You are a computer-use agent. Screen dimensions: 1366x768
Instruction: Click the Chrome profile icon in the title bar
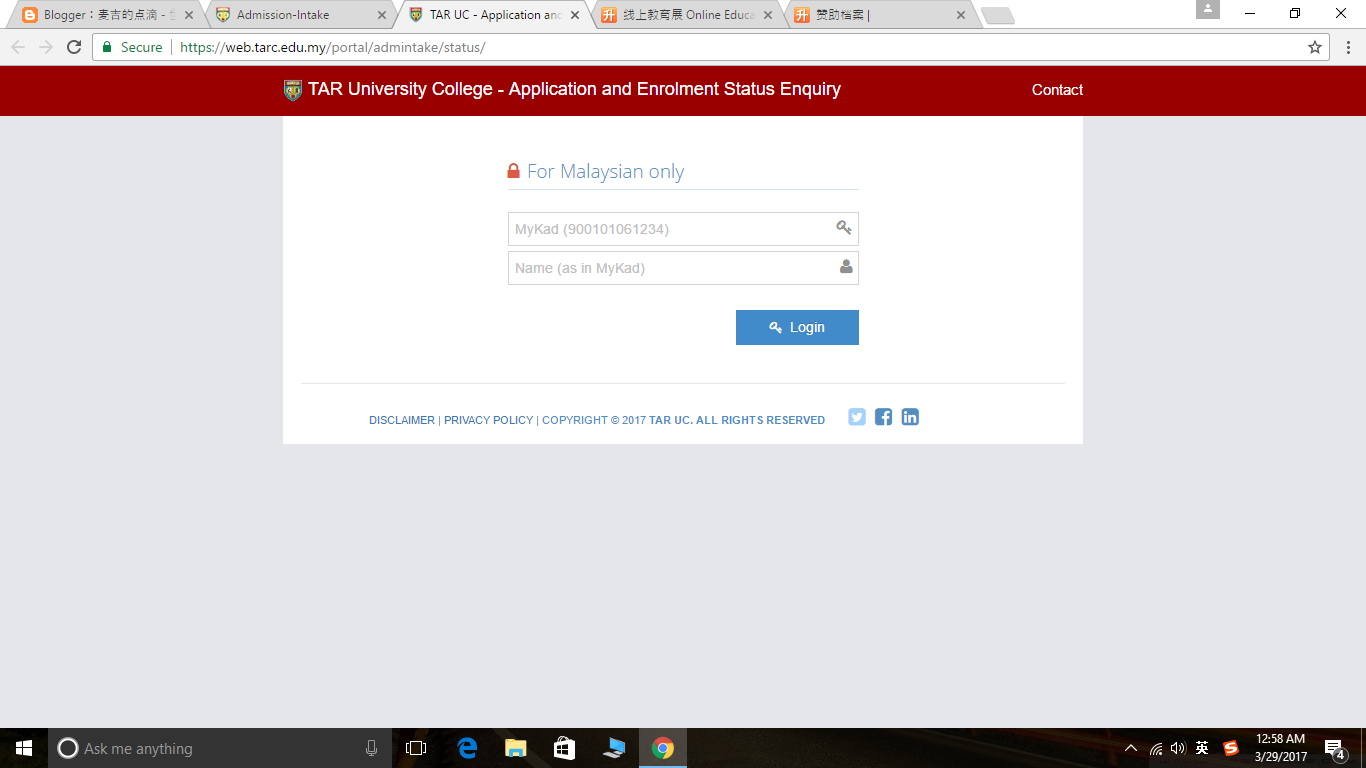(1208, 9)
